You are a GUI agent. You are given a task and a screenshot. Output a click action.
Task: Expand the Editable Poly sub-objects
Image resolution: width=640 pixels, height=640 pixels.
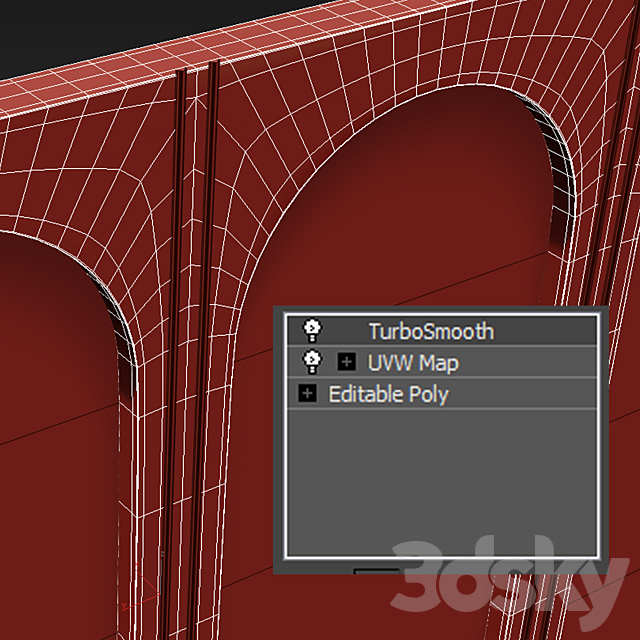(x=307, y=393)
